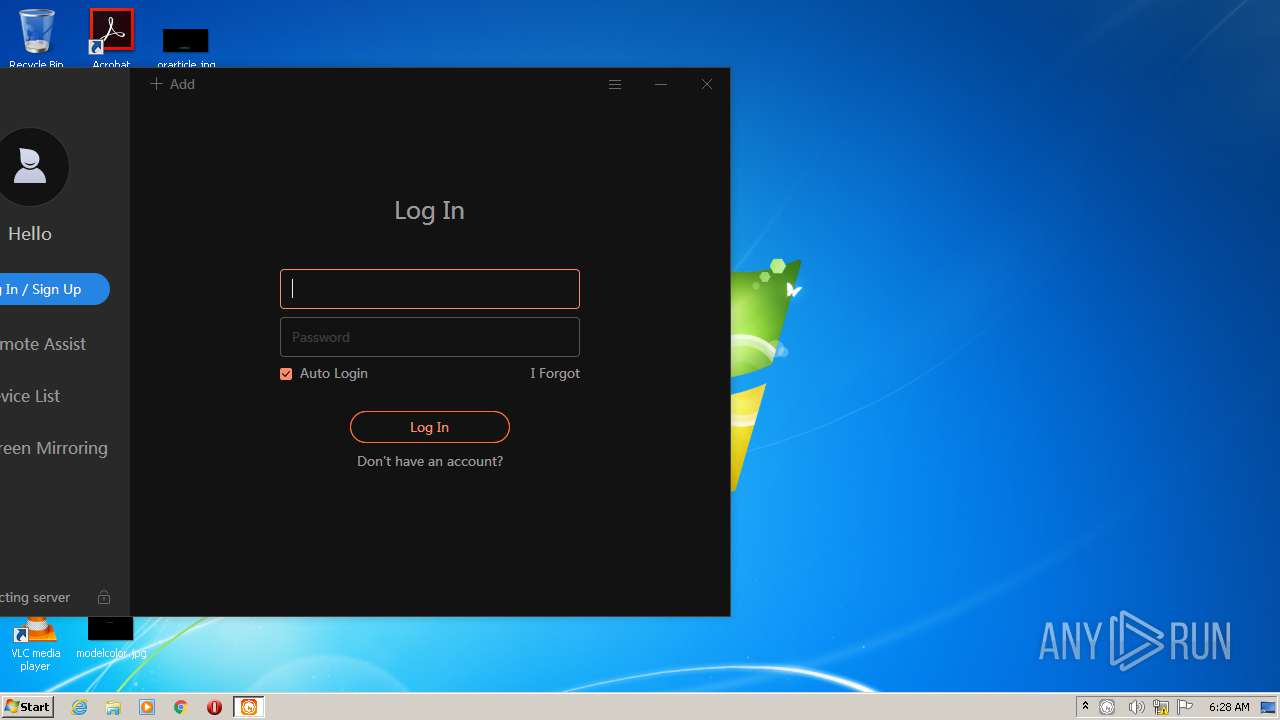Click Don't have an account link
The width and height of the screenshot is (1280, 720).
430,461
